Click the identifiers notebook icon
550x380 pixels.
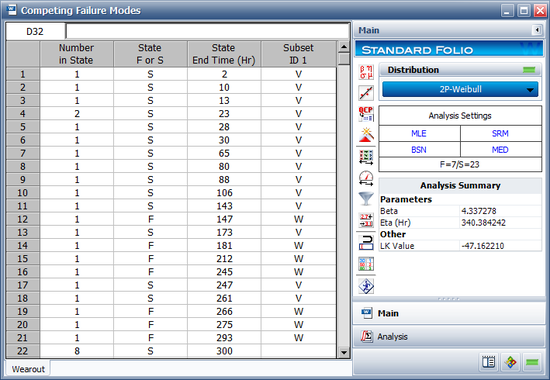489,362
